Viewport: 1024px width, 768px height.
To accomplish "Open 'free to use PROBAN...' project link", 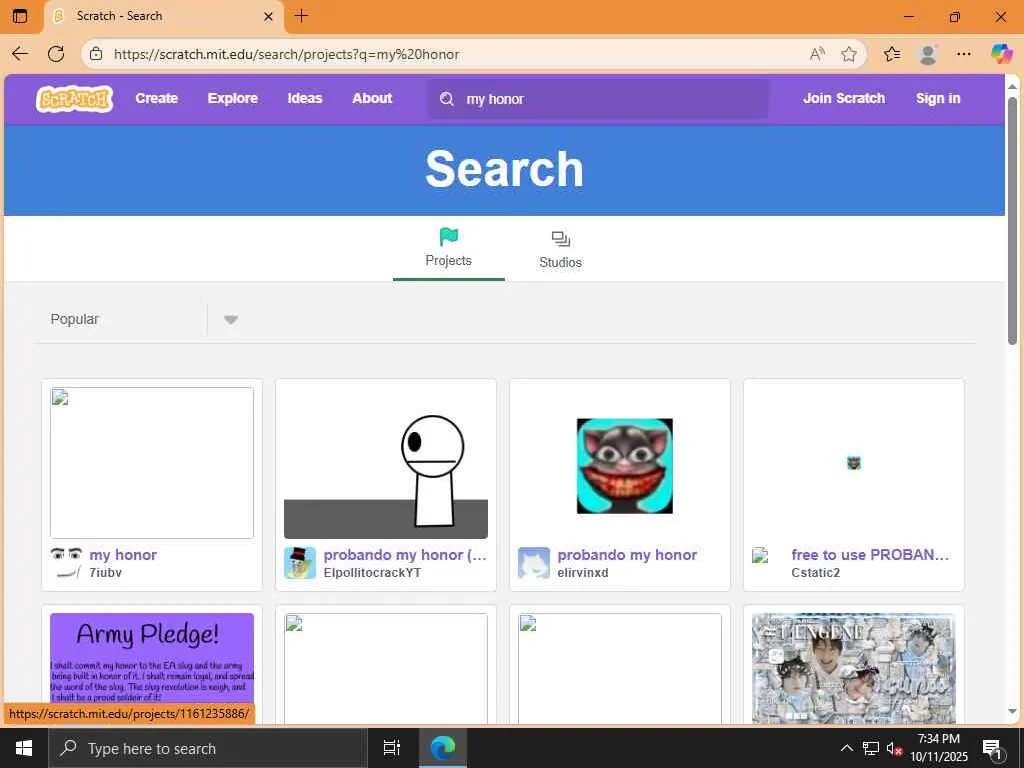I will 870,554.
